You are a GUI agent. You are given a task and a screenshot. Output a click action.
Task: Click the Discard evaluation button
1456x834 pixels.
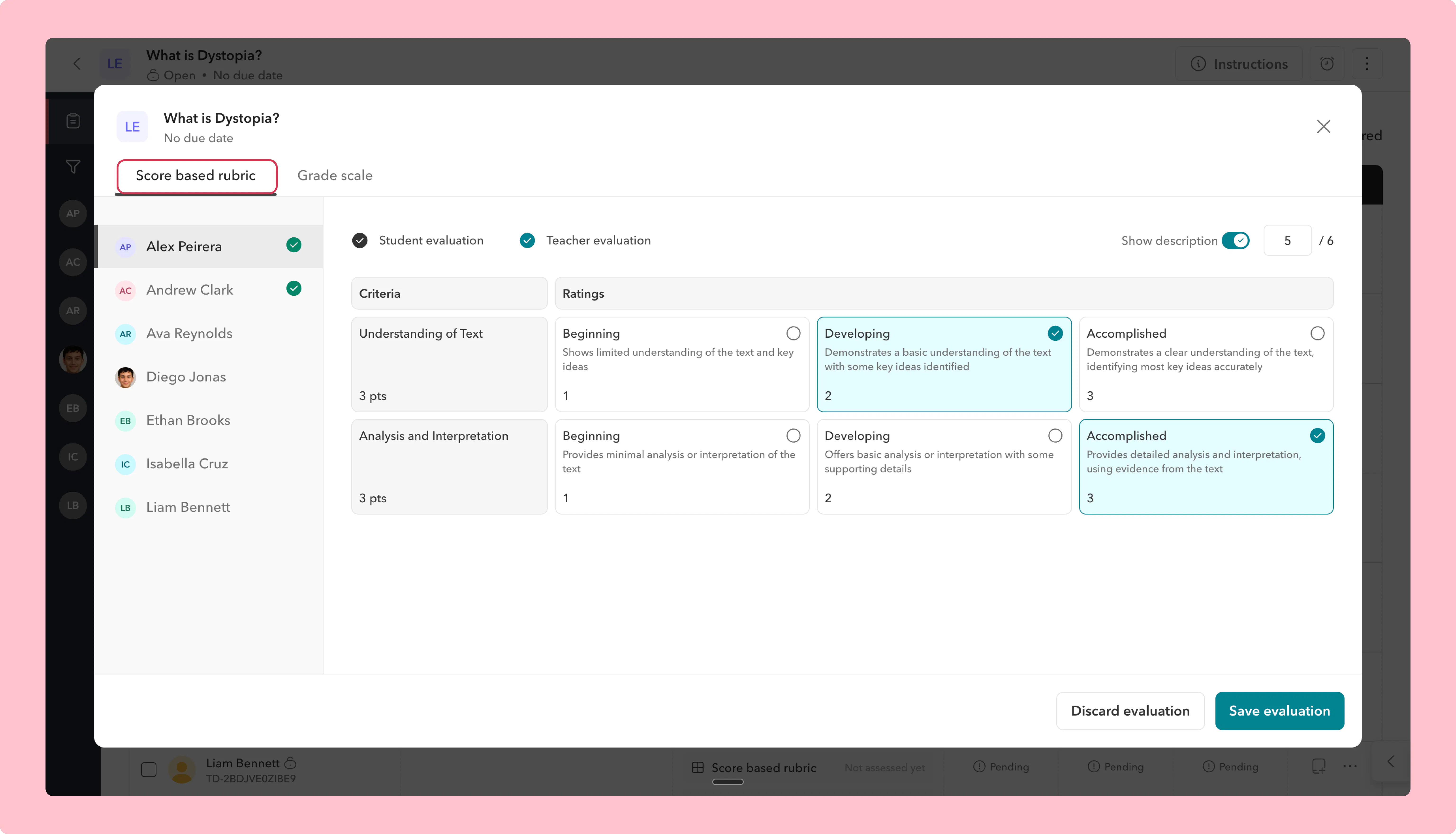(x=1130, y=711)
